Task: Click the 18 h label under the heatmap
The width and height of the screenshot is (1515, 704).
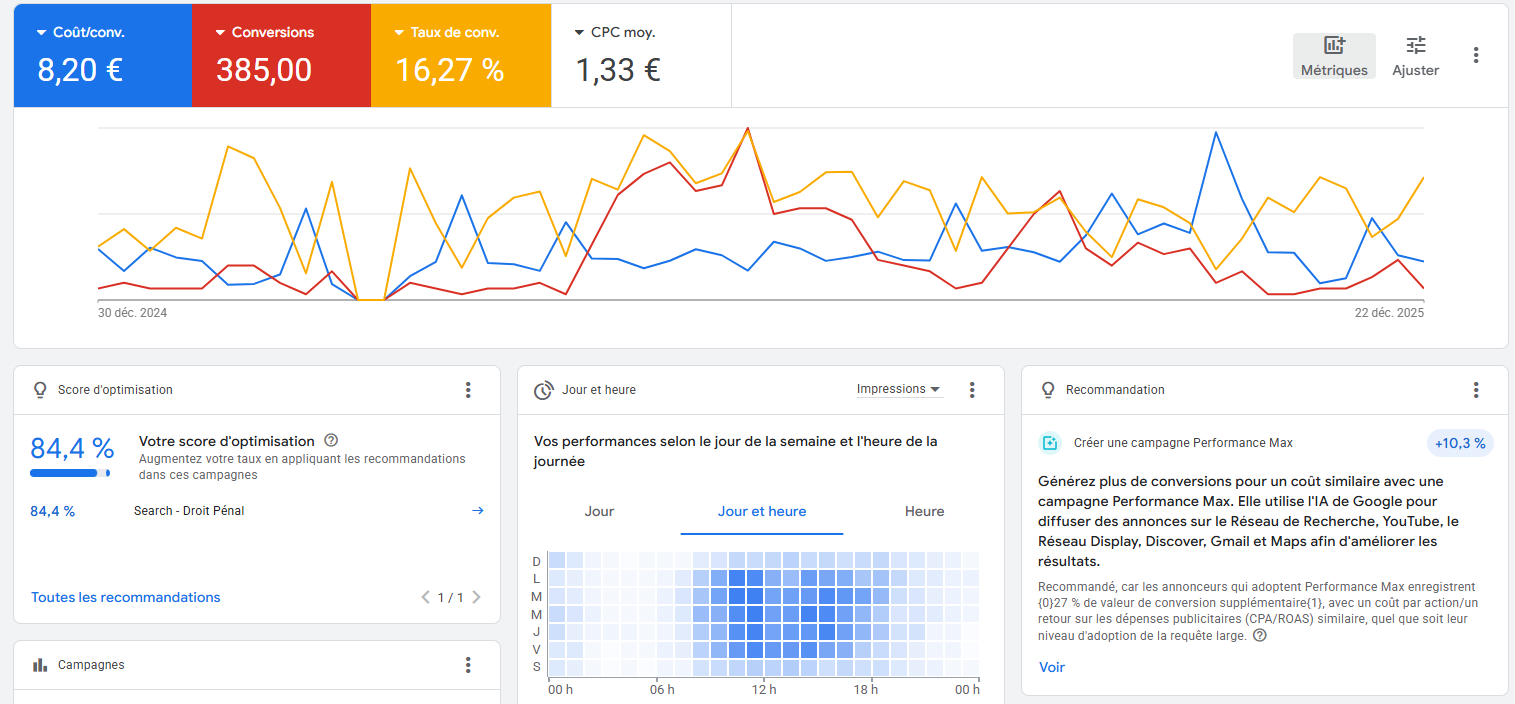Action: (x=866, y=690)
